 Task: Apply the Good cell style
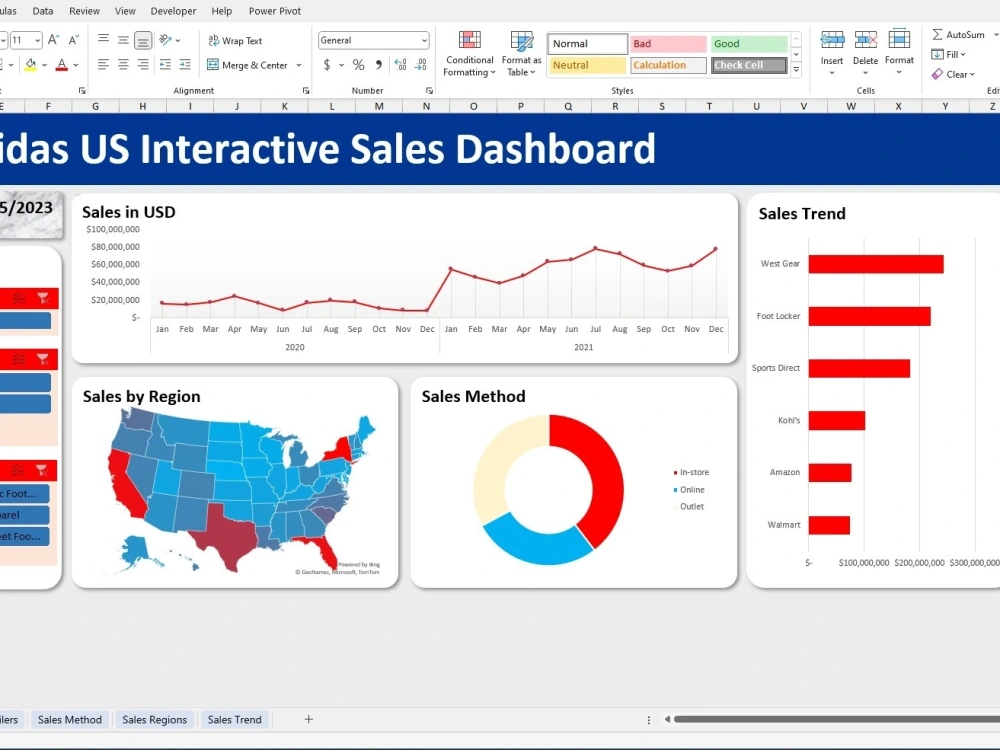[748, 43]
